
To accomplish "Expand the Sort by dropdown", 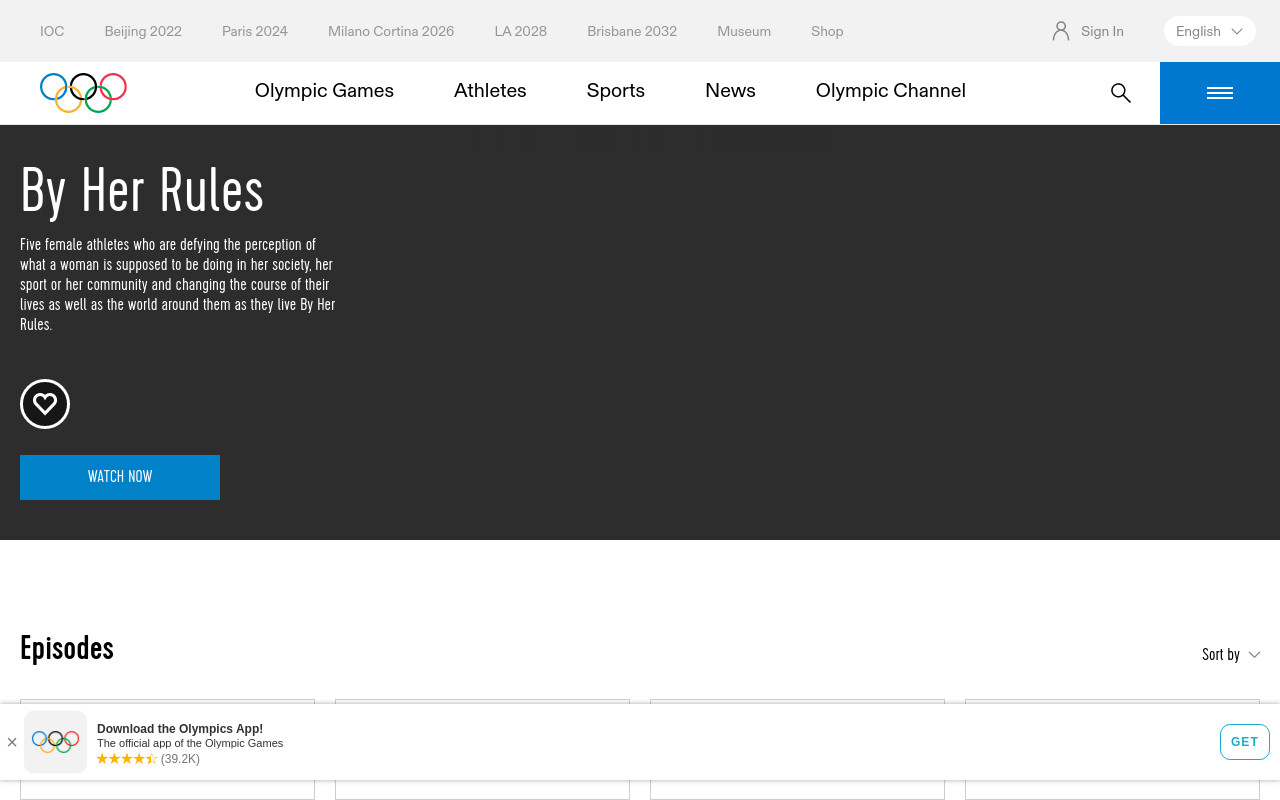I will pyautogui.click(x=1231, y=654).
